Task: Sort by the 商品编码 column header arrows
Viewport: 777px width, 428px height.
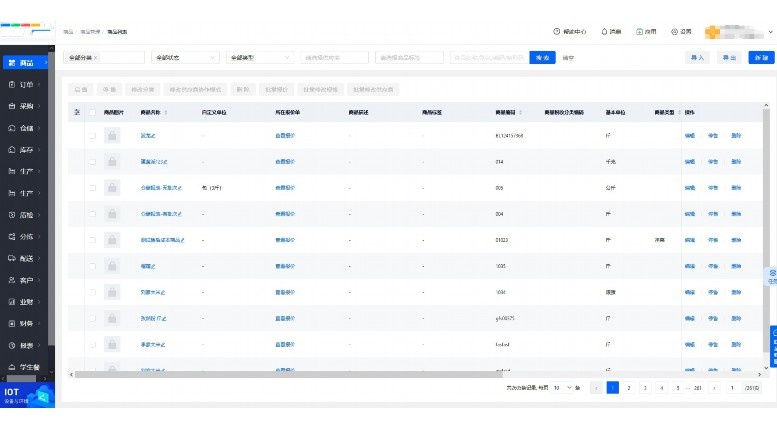Action: click(x=520, y=112)
